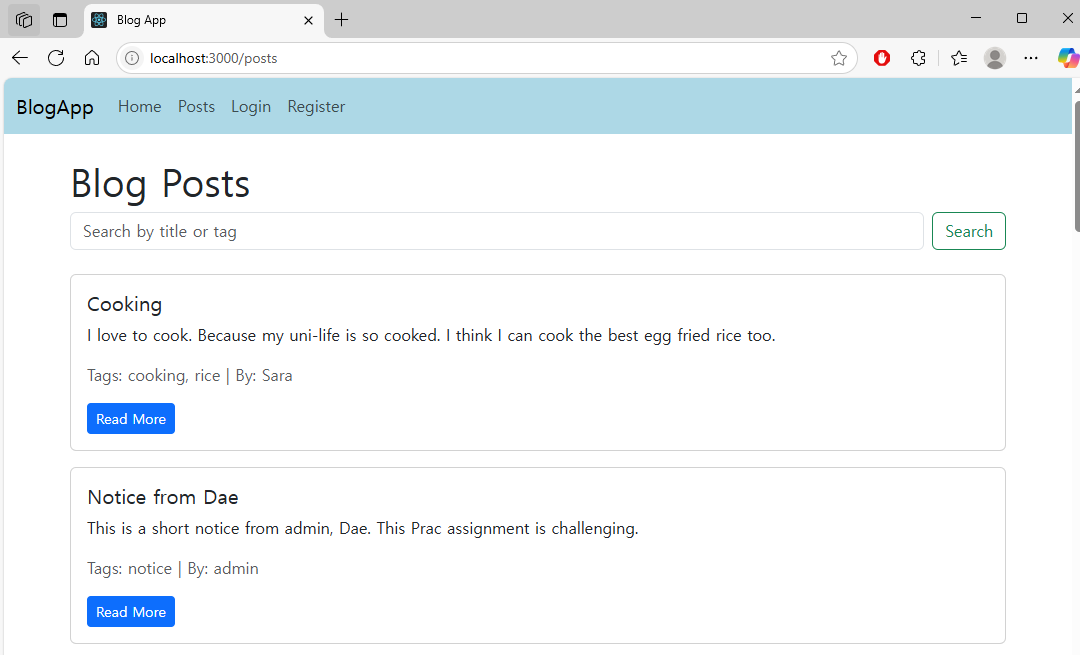
Task: Bookmark page with star icon
Action: point(838,58)
